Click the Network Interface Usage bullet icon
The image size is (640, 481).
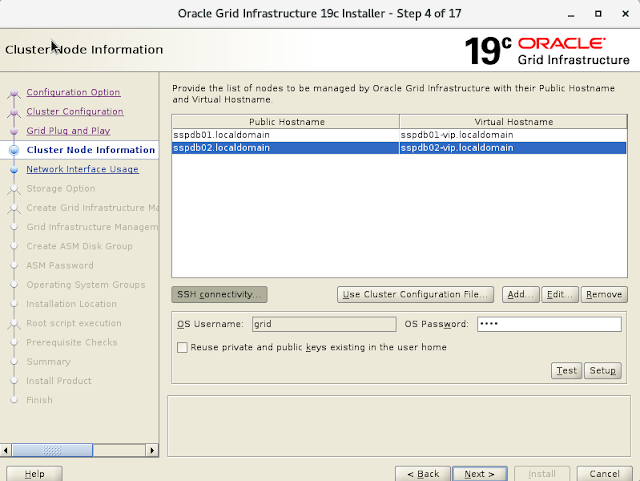pyautogui.click(x=14, y=169)
